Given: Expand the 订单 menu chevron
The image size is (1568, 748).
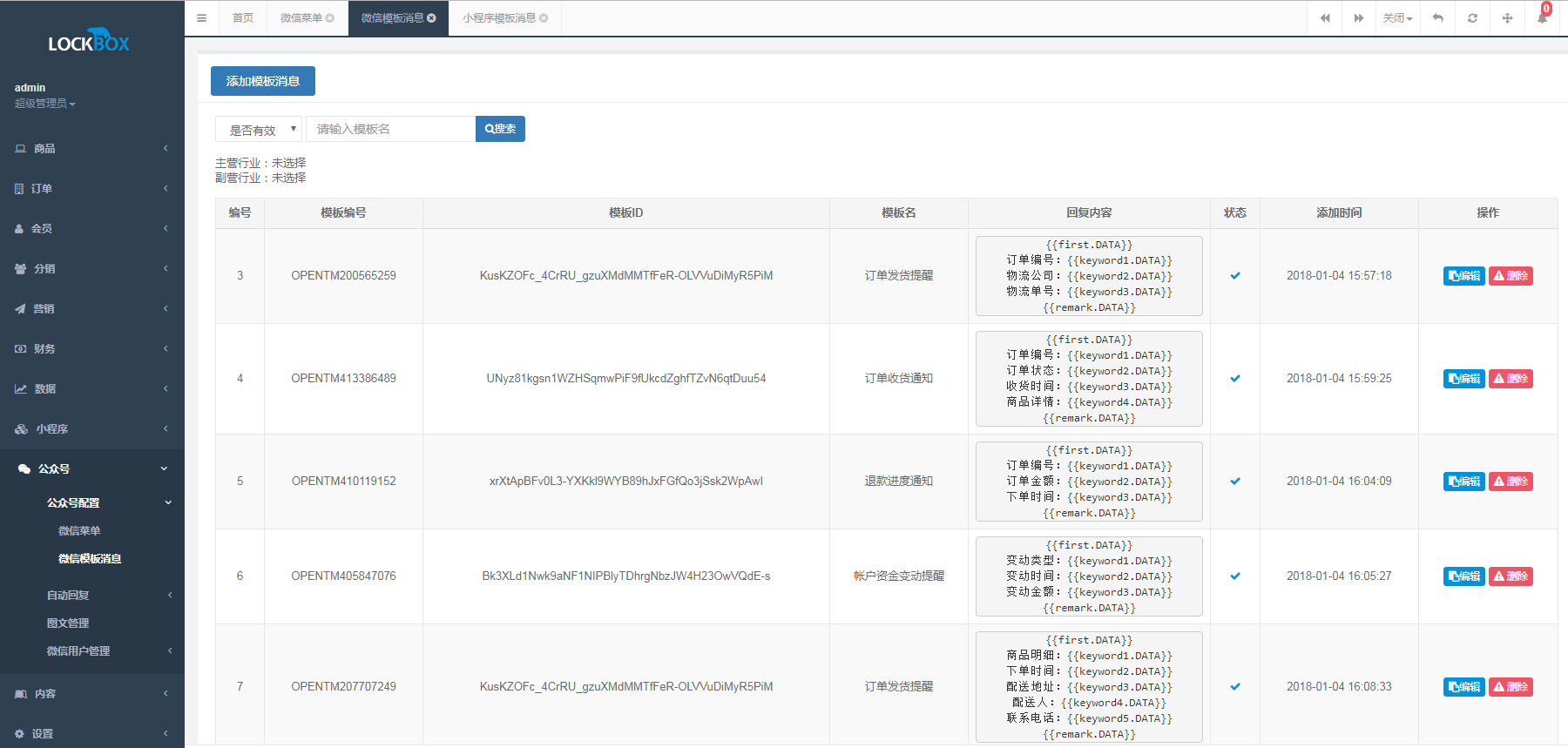Looking at the screenshot, I should (166, 189).
